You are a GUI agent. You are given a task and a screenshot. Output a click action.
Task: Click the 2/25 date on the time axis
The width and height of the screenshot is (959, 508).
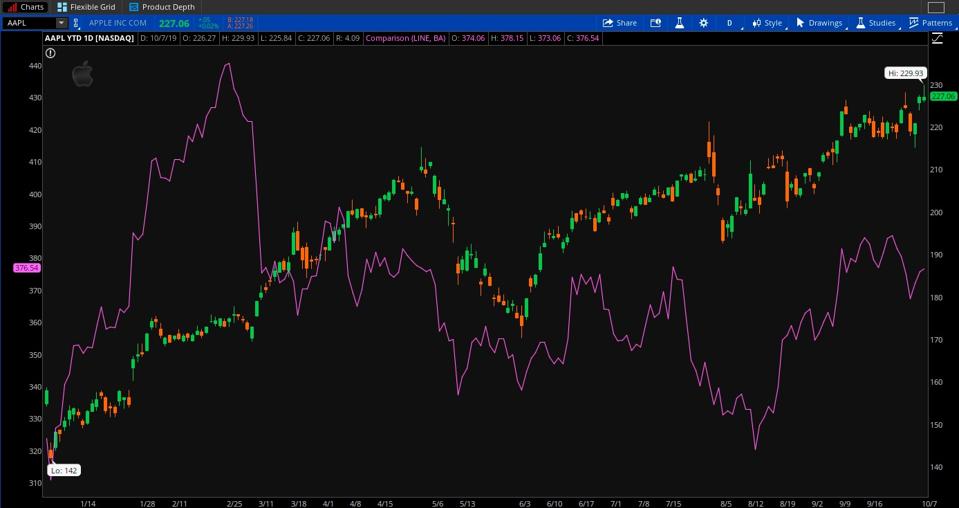(234, 504)
